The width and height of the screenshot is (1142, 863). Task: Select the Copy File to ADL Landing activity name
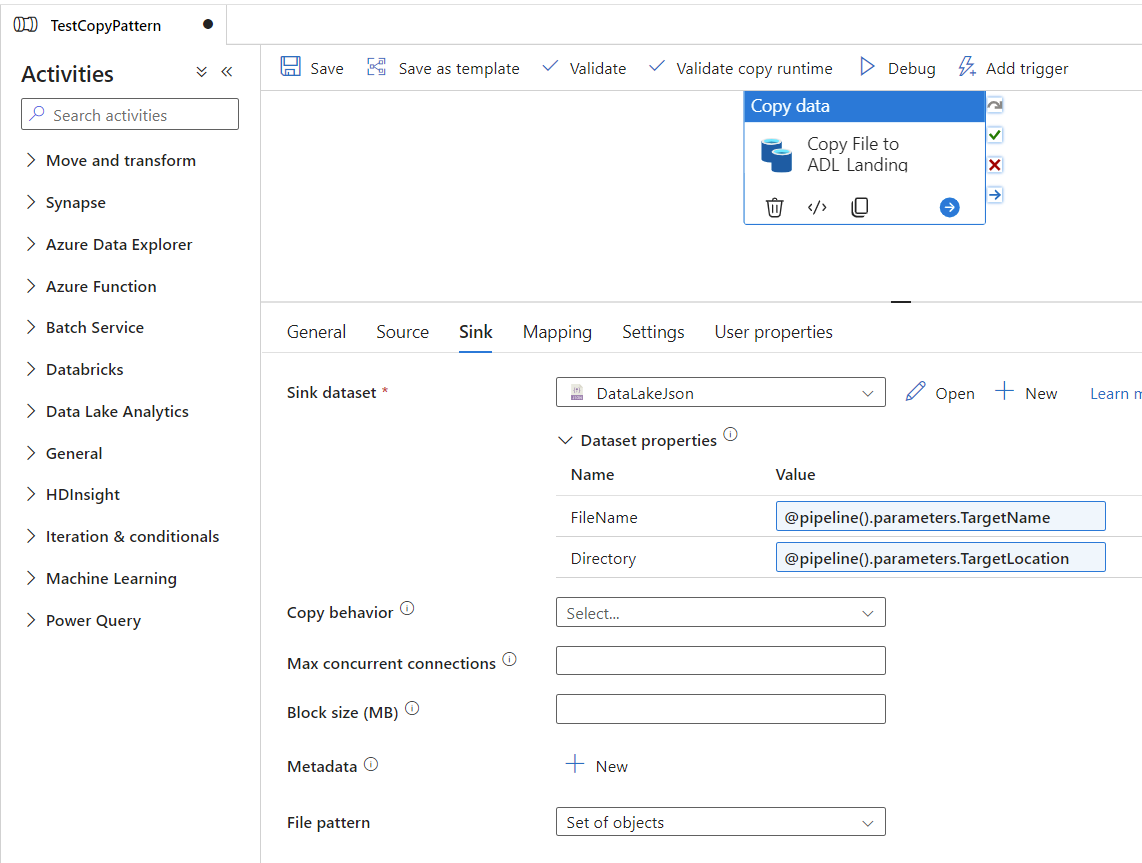(x=857, y=154)
